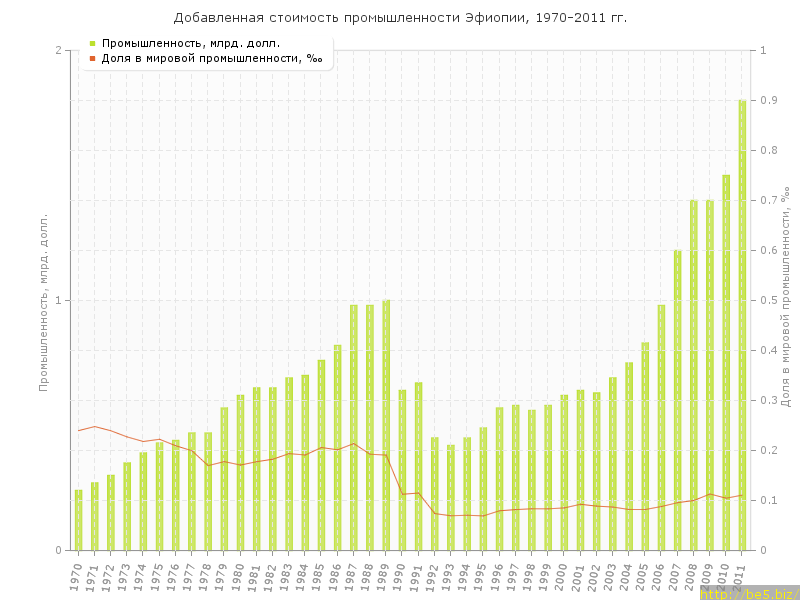The image size is (800, 600).
Task: Select the 1989 bar reaching value 1
Action: pos(386,425)
